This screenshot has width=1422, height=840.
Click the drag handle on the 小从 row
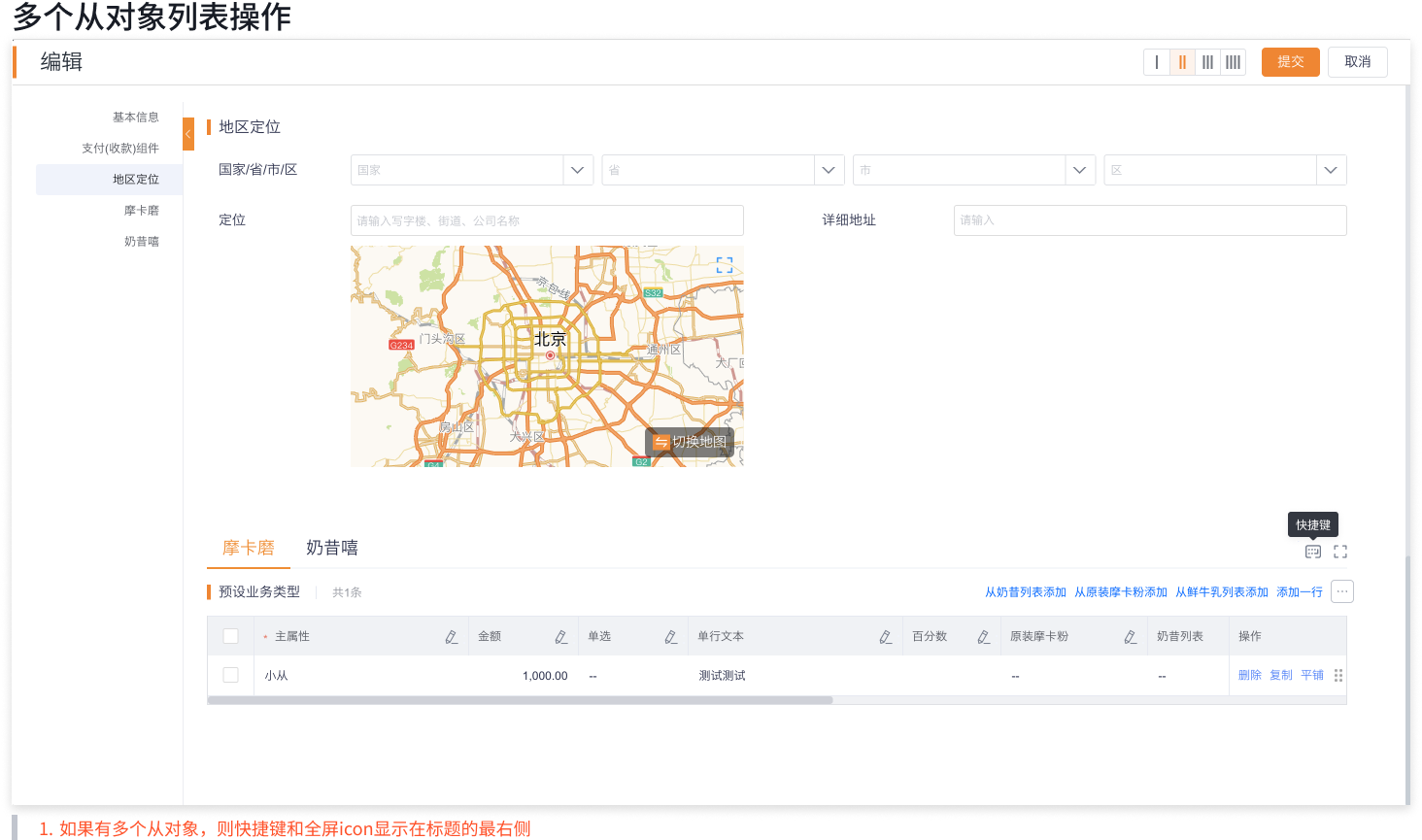tap(1337, 674)
